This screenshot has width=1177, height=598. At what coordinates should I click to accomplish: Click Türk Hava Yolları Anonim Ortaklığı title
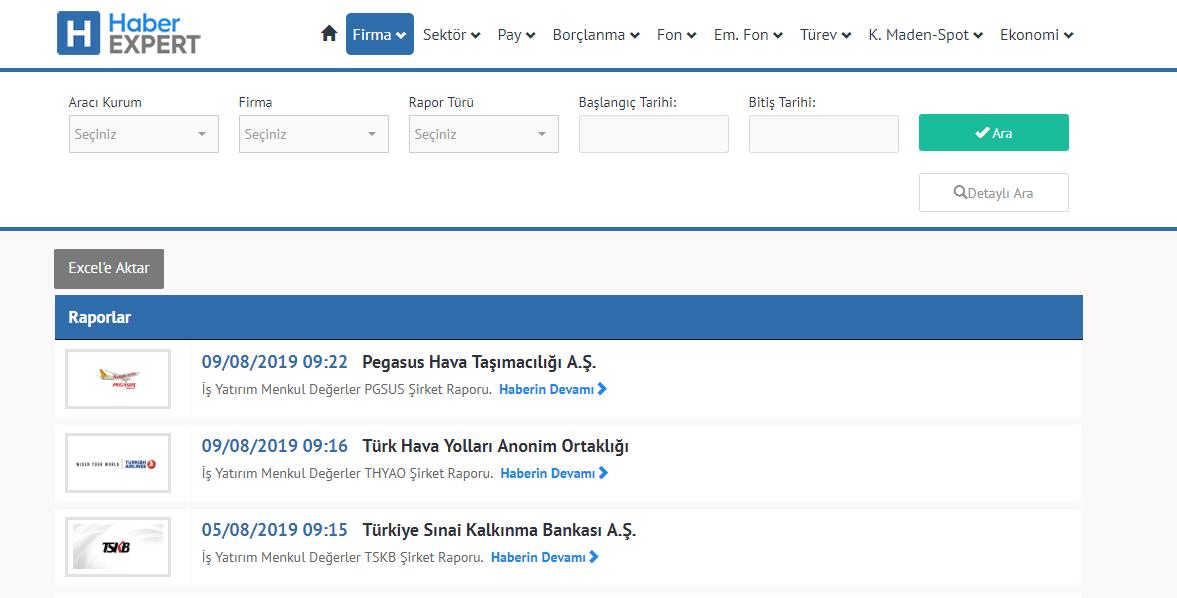pos(495,446)
